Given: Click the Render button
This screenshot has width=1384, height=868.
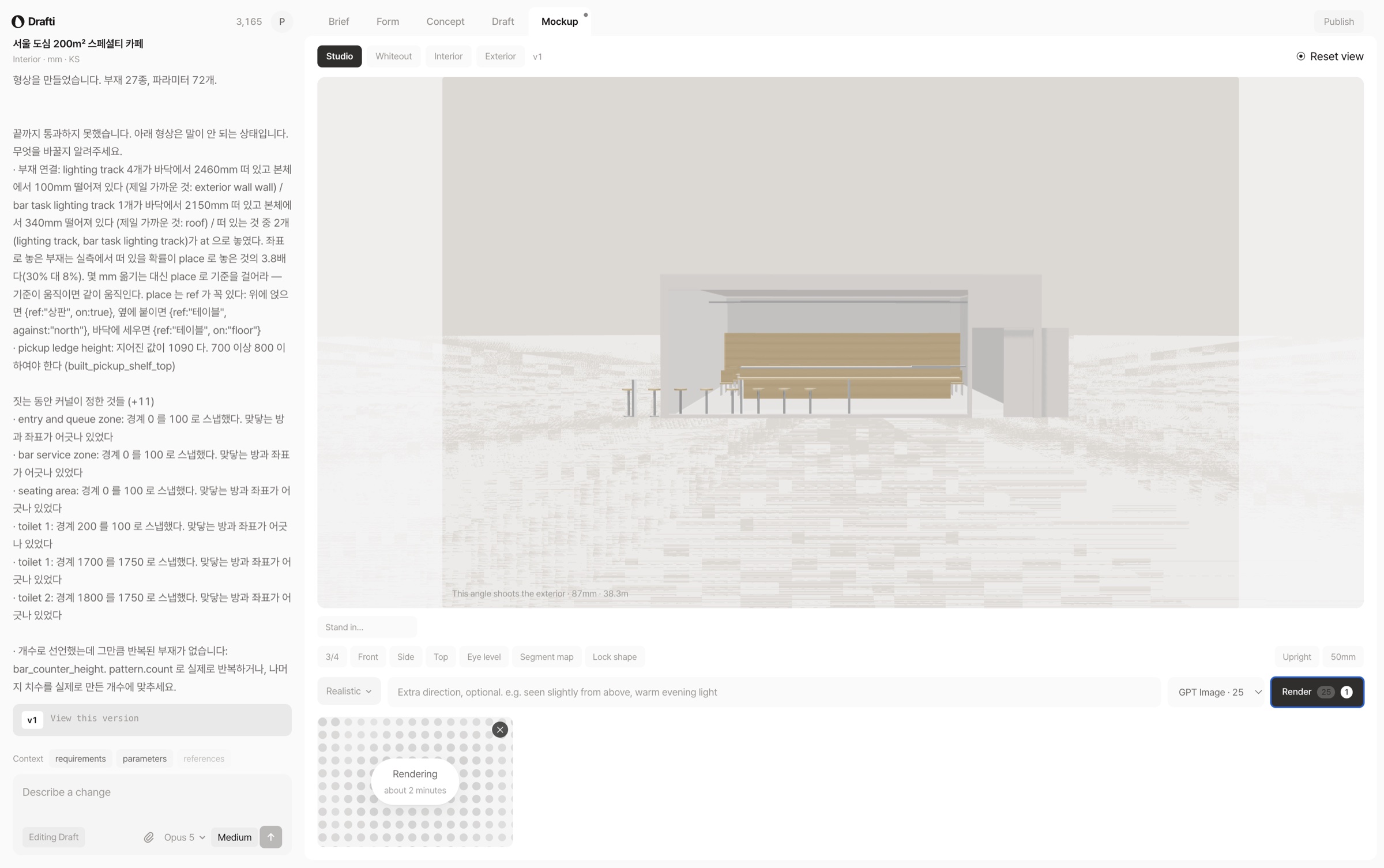Looking at the screenshot, I should coord(1317,692).
